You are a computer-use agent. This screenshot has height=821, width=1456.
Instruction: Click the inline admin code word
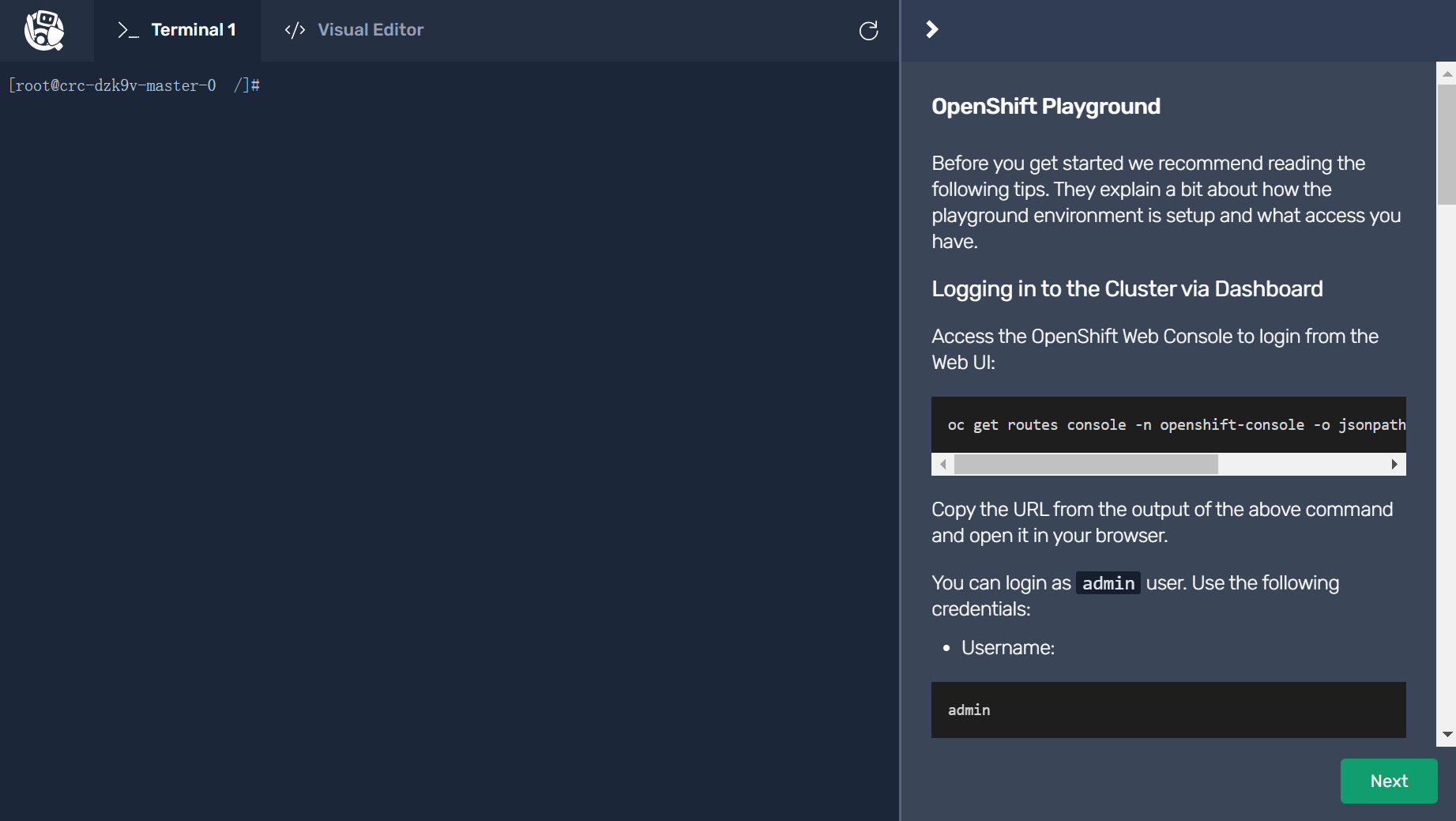[x=1108, y=583]
